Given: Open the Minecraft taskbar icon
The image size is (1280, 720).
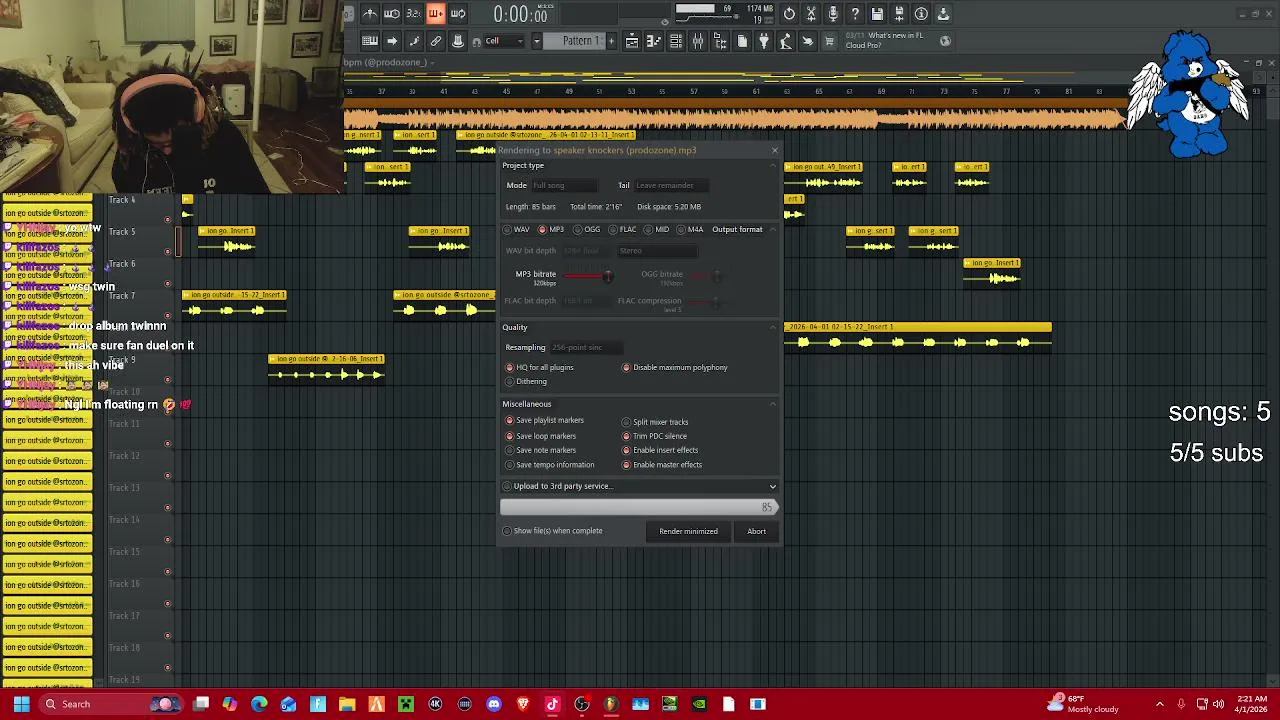Looking at the screenshot, I should coord(406,704).
